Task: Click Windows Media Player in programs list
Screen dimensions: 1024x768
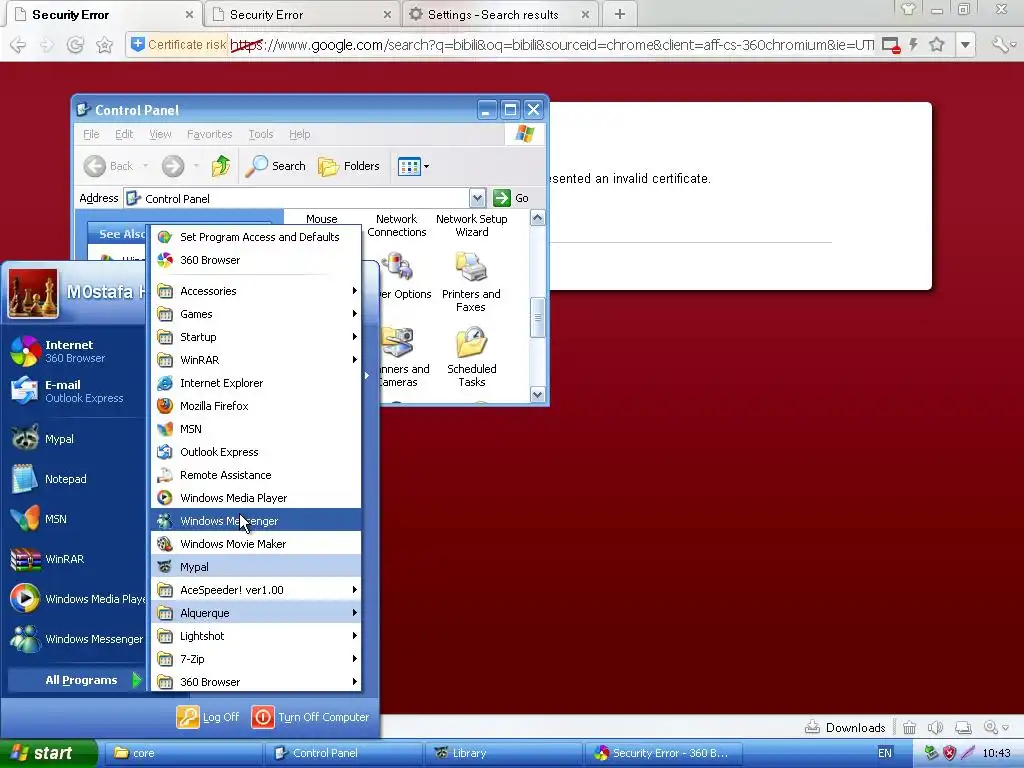Action: pos(256,498)
